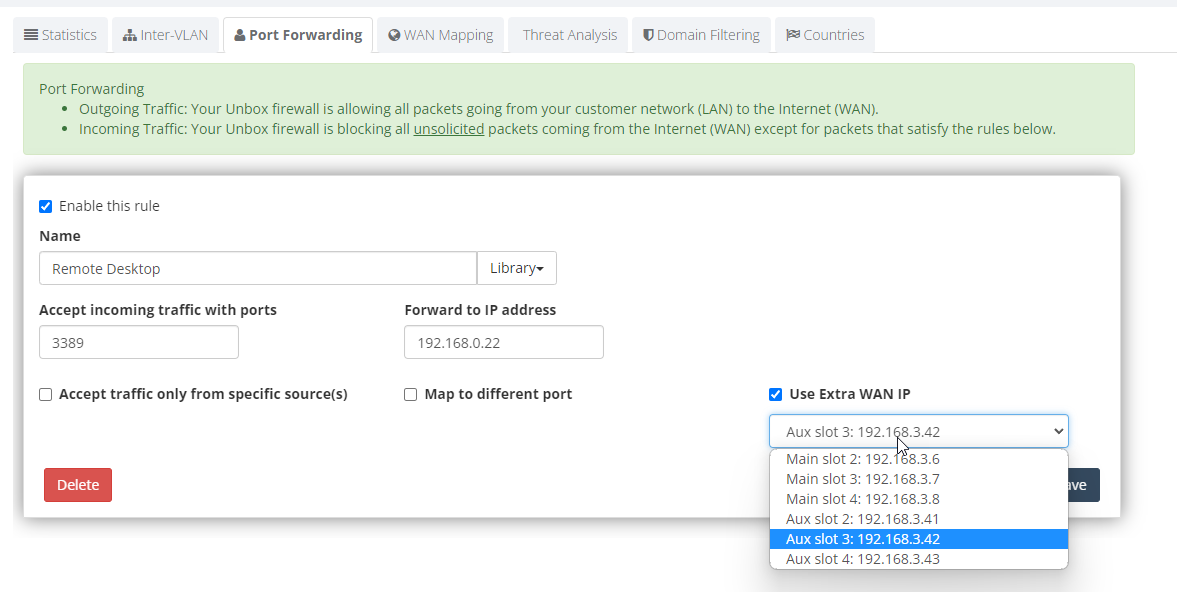Select Main slot 2: 192.168.3.6
Viewport: 1177px width, 592px height.
pos(918,459)
